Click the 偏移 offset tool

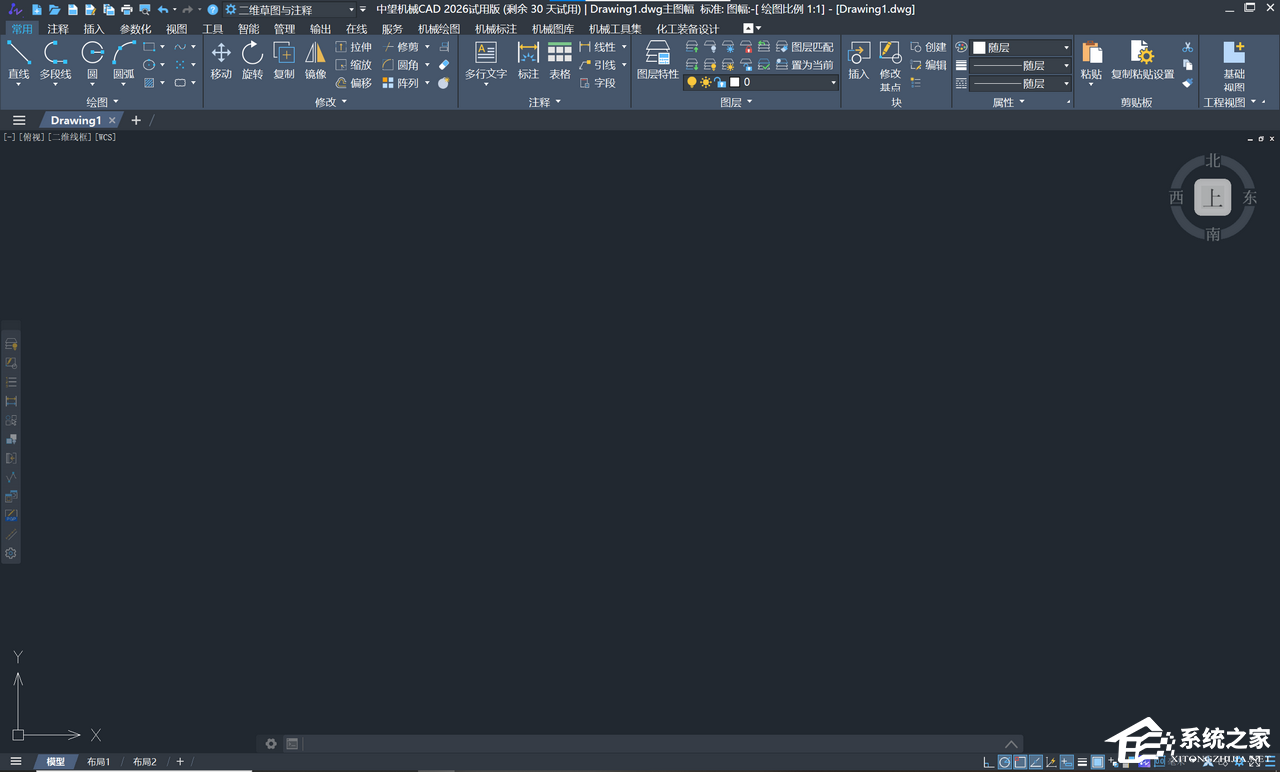coord(353,83)
